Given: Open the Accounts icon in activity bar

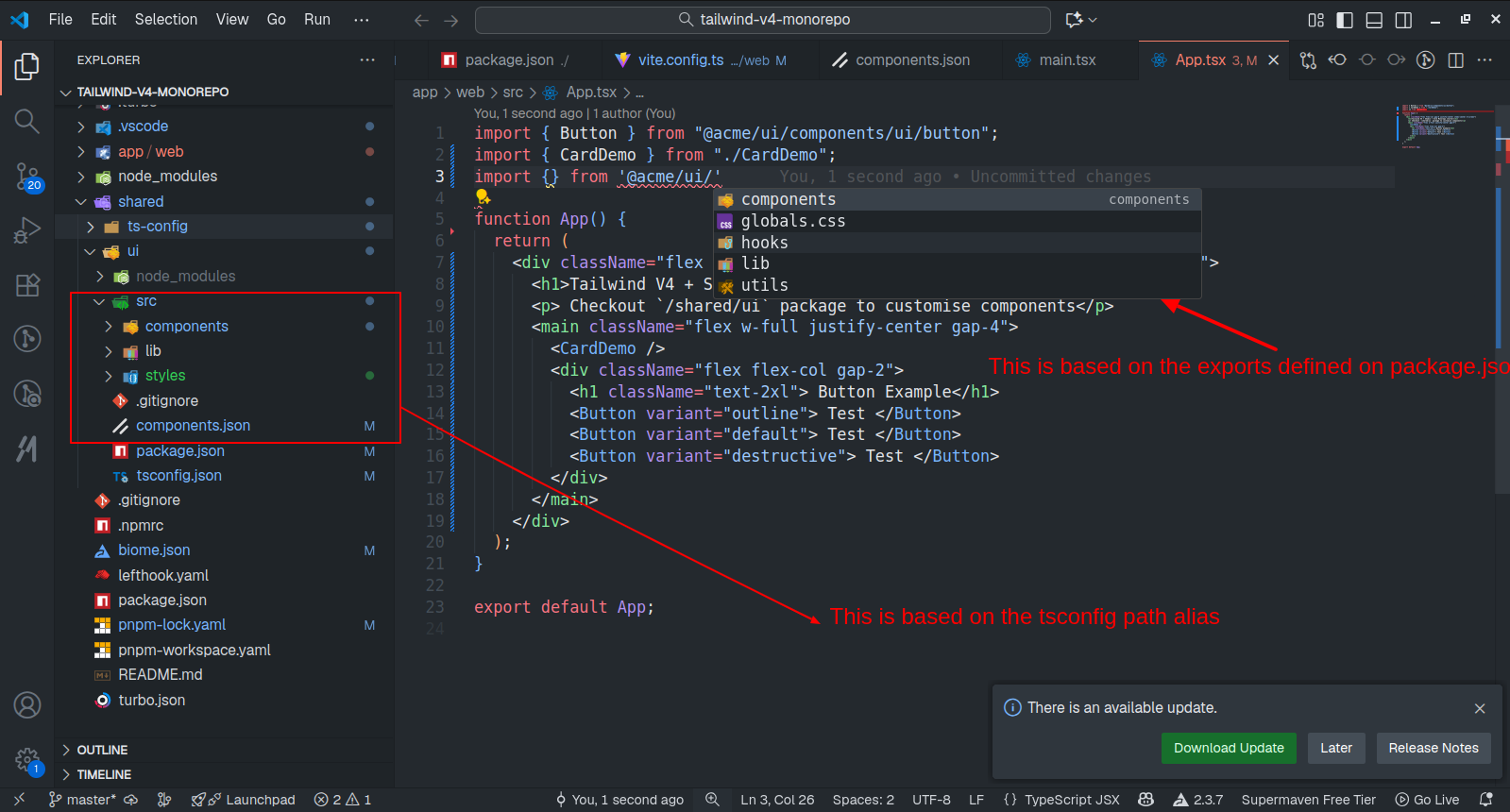Looking at the screenshot, I should tap(26, 704).
